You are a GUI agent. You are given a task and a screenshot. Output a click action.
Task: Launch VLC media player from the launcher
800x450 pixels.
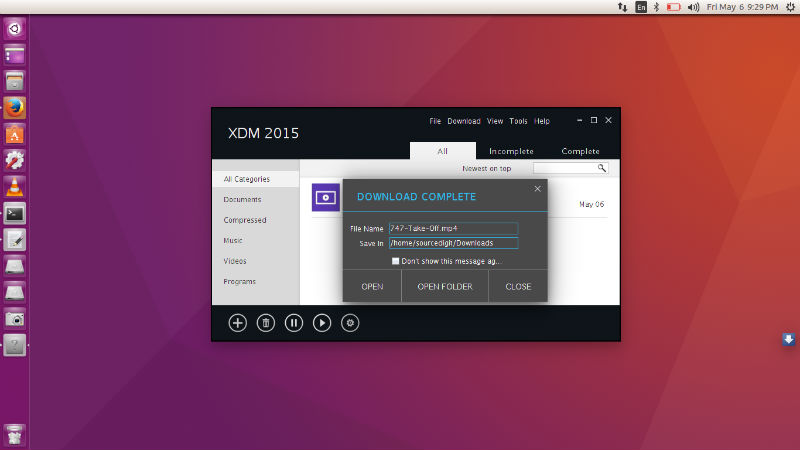[x=14, y=187]
